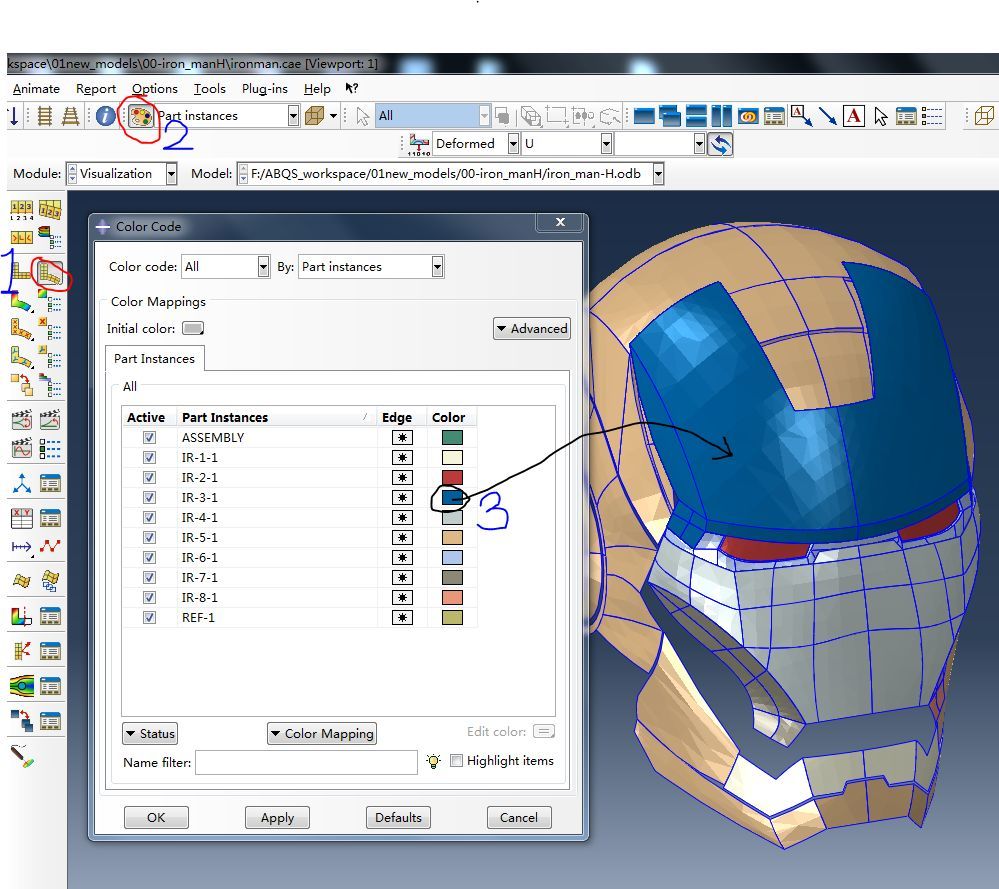The image size is (999, 889).
Task: Open the Color Mapping dropdown button
Action: coord(321,734)
